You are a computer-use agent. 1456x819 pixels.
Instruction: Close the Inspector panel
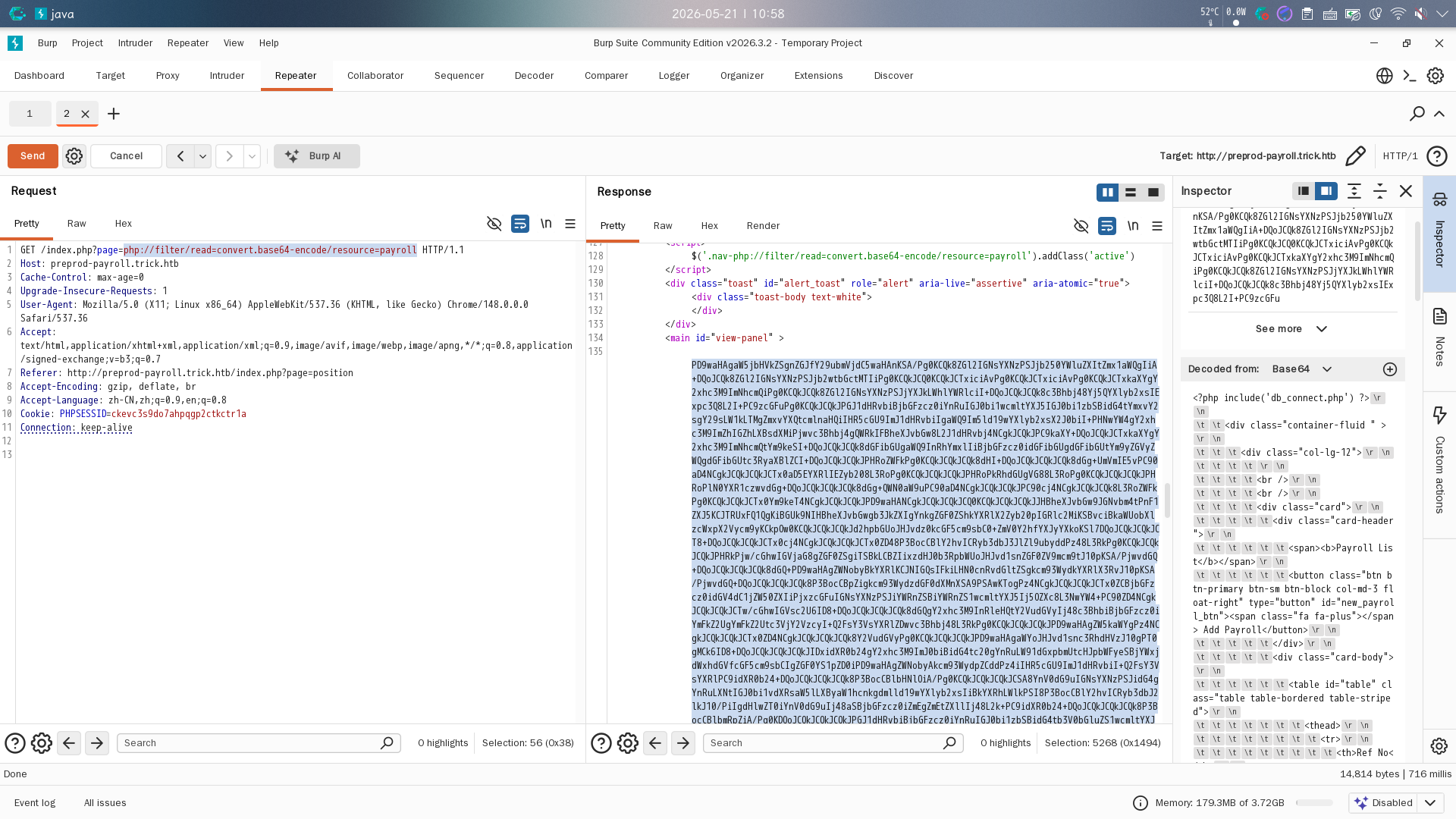pos(1406,191)
